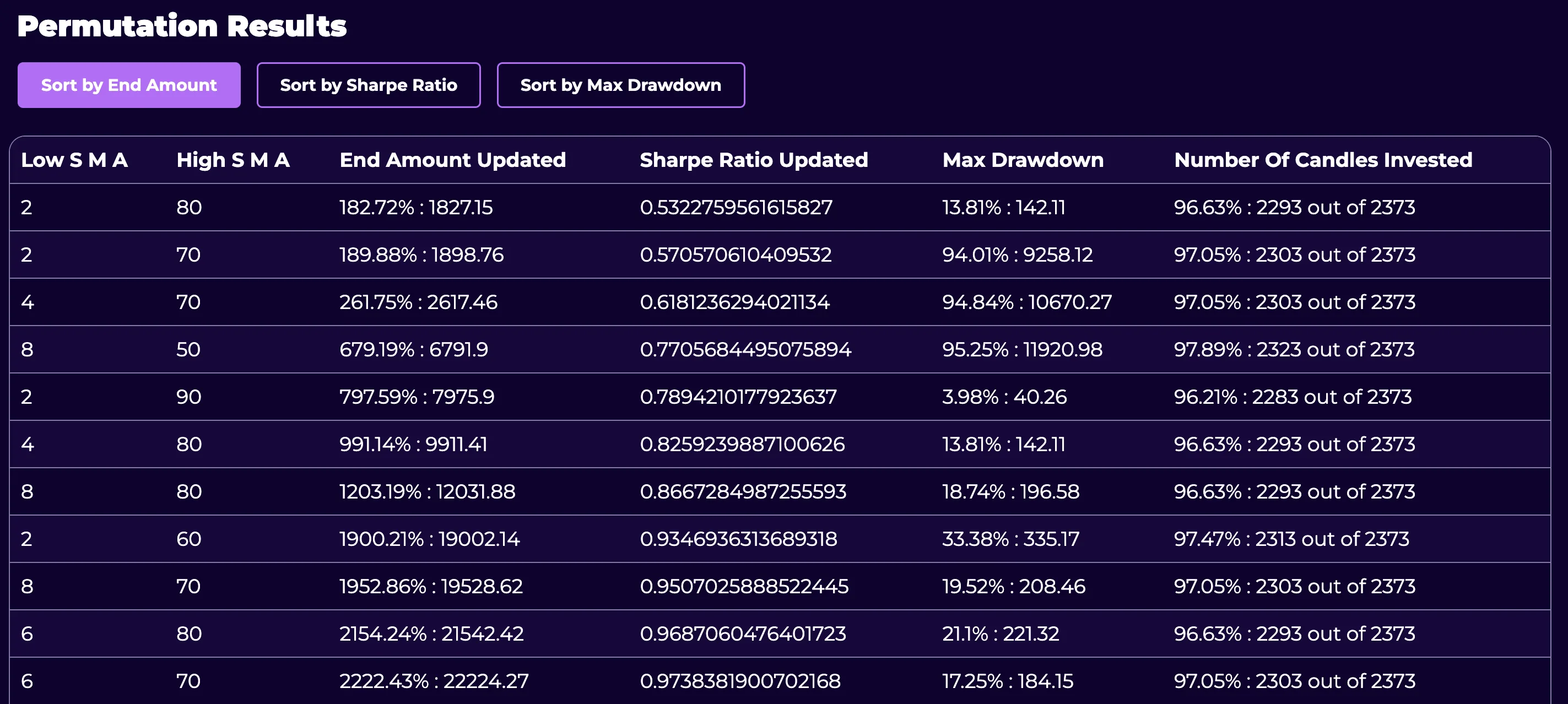Select end amount 679.19% : 6791.9

[x=413, y=350]
